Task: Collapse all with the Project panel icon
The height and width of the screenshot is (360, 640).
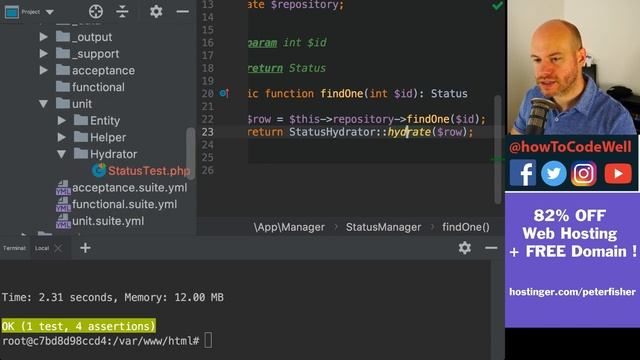Action: point(122,11)
